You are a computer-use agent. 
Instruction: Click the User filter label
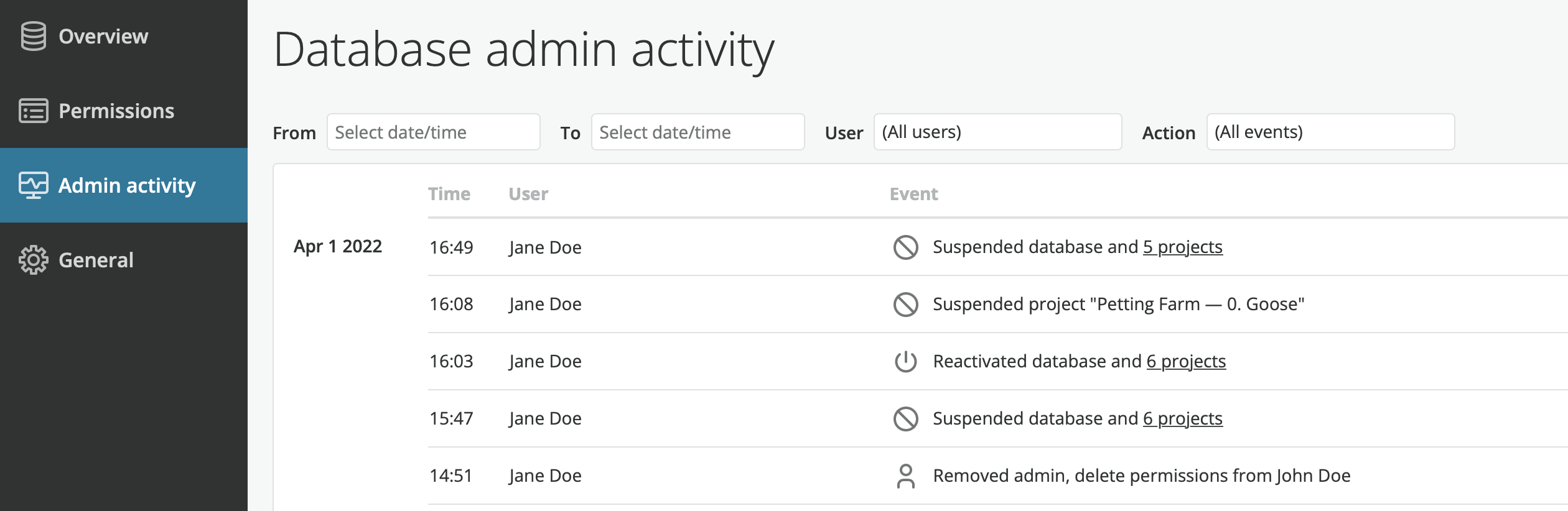tap(844, 133)
